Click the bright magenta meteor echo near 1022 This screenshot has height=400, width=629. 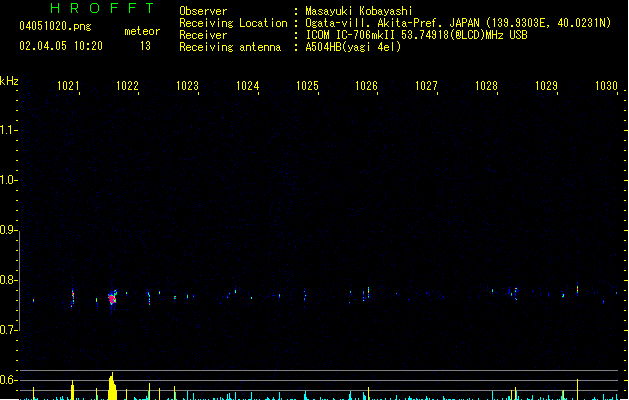(x=112, y=298)
